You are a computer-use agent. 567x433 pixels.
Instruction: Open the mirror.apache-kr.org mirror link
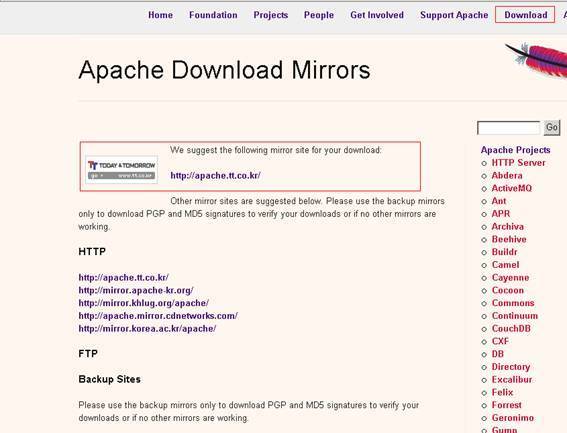click(x=136, y=290)
